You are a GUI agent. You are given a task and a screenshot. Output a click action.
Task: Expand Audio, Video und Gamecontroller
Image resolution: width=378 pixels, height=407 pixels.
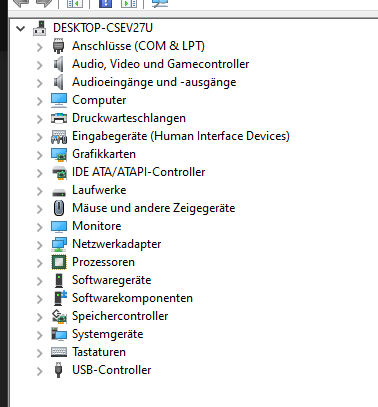coord(40,65)
